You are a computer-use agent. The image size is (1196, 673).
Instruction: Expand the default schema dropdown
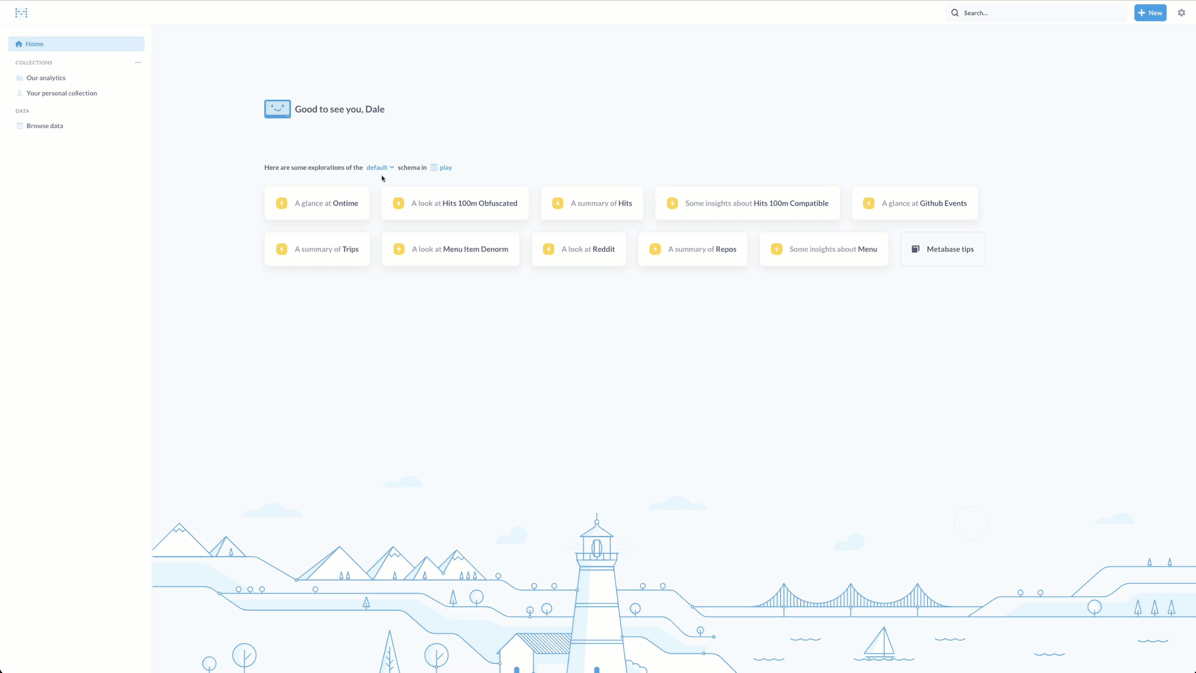[x=380, y=168]
